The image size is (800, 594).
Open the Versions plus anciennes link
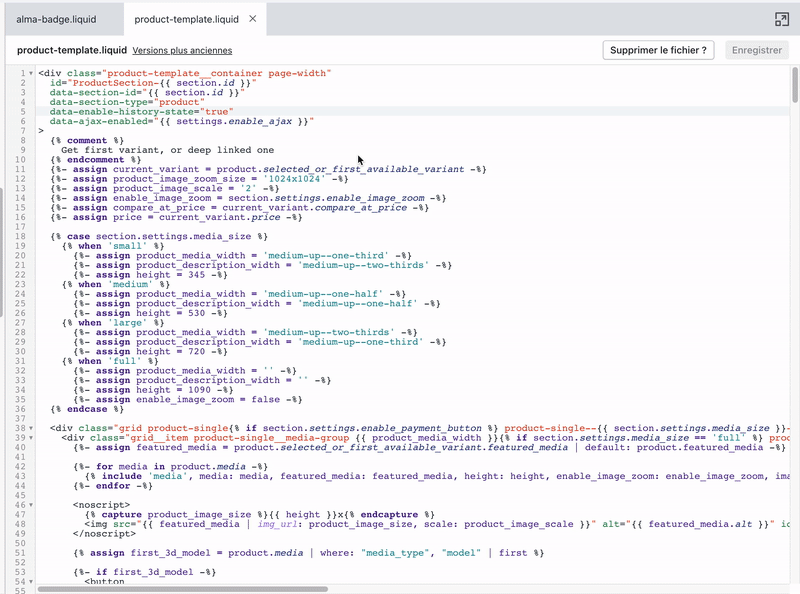click(182, 51)
